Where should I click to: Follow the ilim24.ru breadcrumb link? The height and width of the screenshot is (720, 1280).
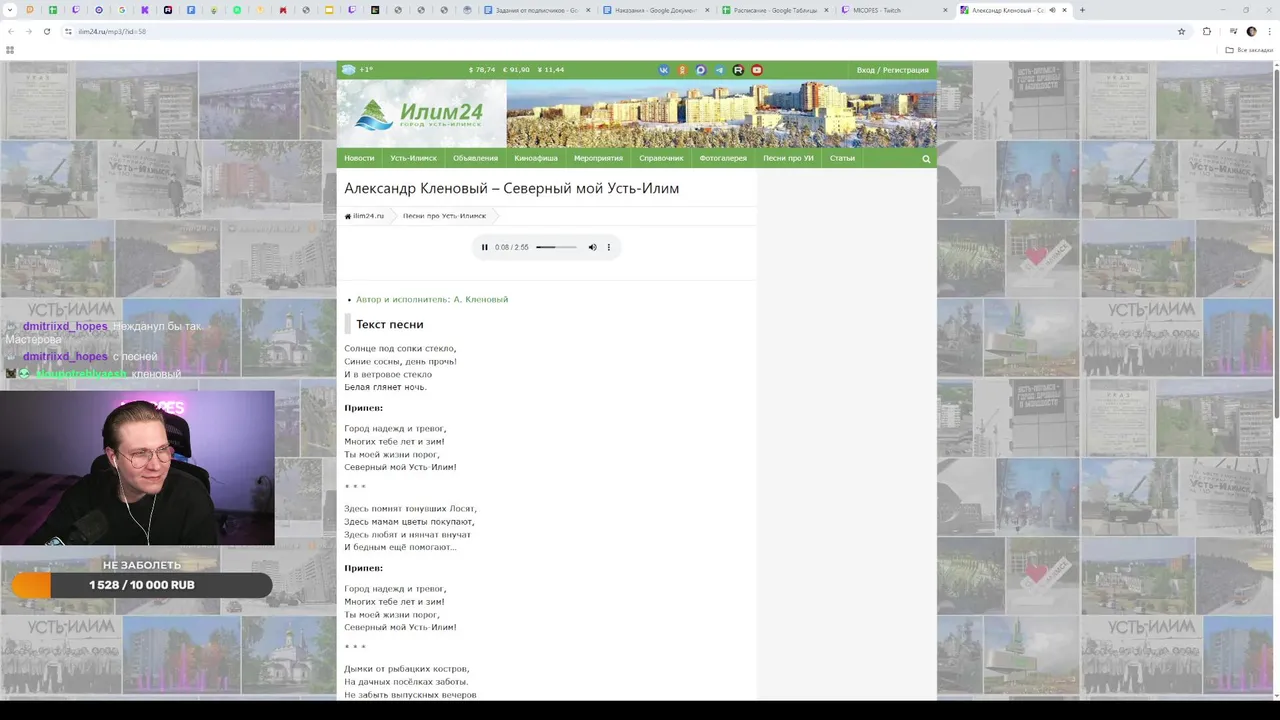(x=368, y=216)
